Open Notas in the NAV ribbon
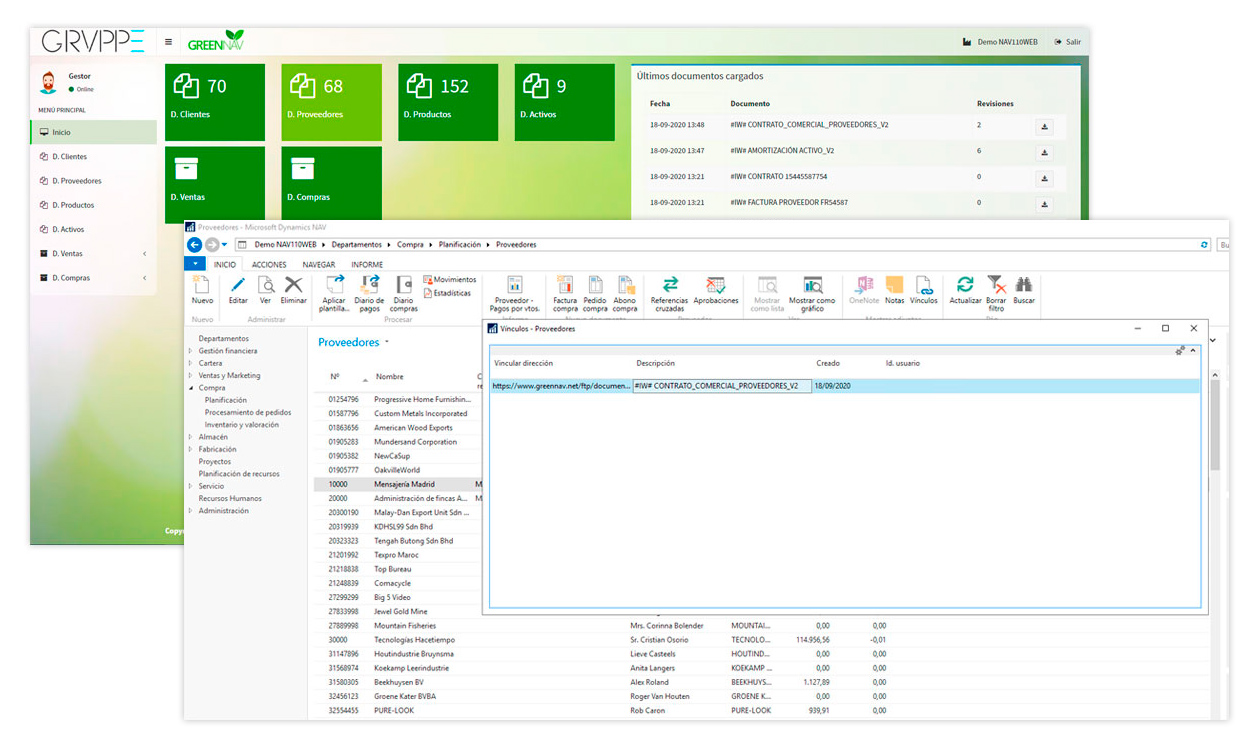The image size is (1255, 746). [894, 291]
